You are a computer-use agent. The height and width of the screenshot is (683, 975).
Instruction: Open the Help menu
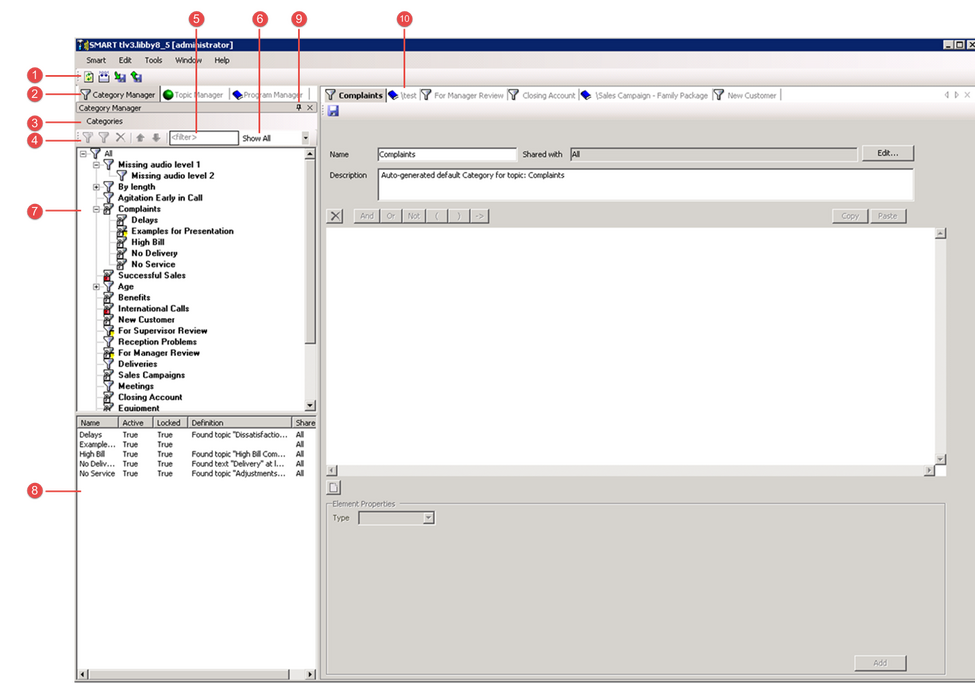(222, 60)
